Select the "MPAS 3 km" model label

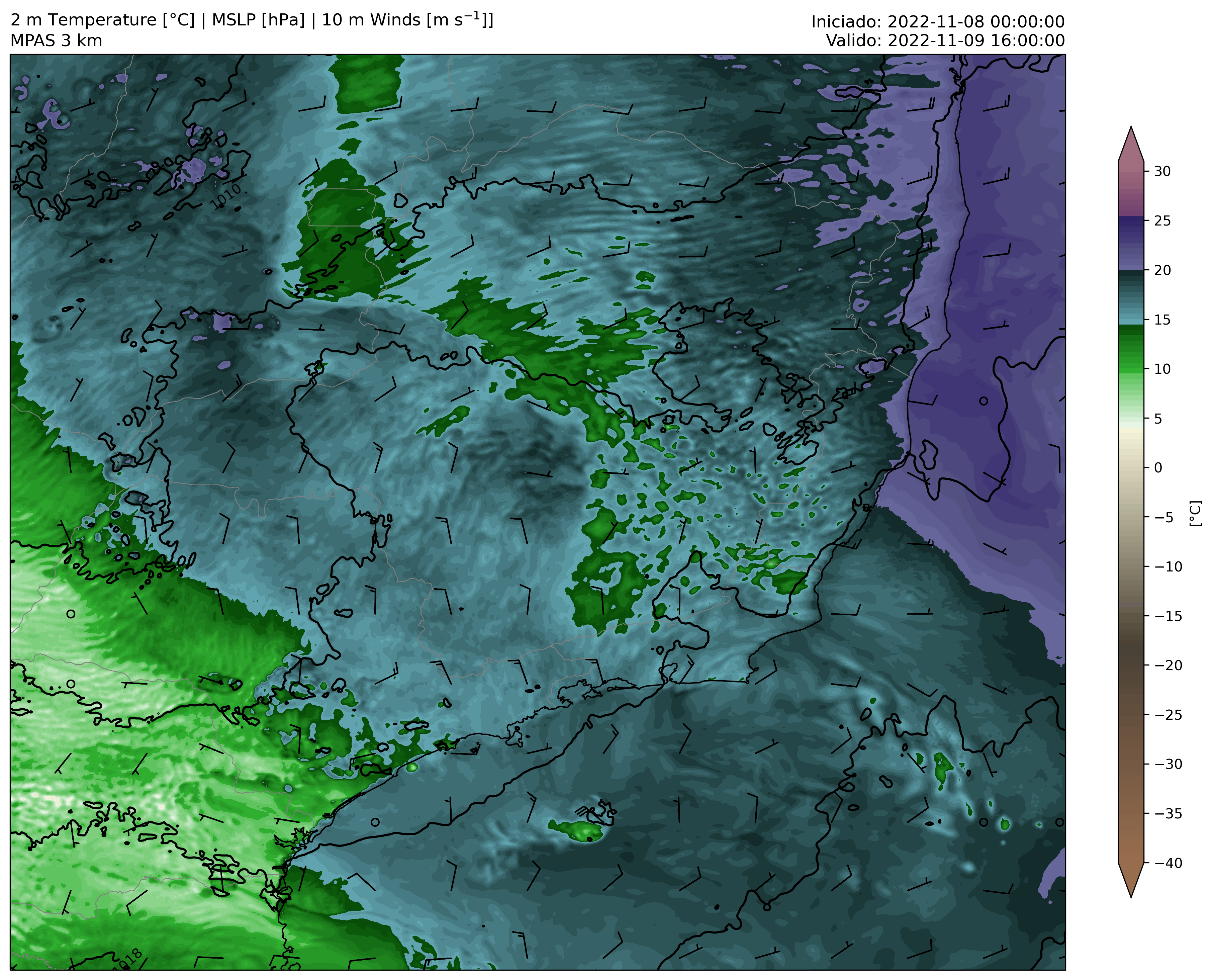(57, 41)
